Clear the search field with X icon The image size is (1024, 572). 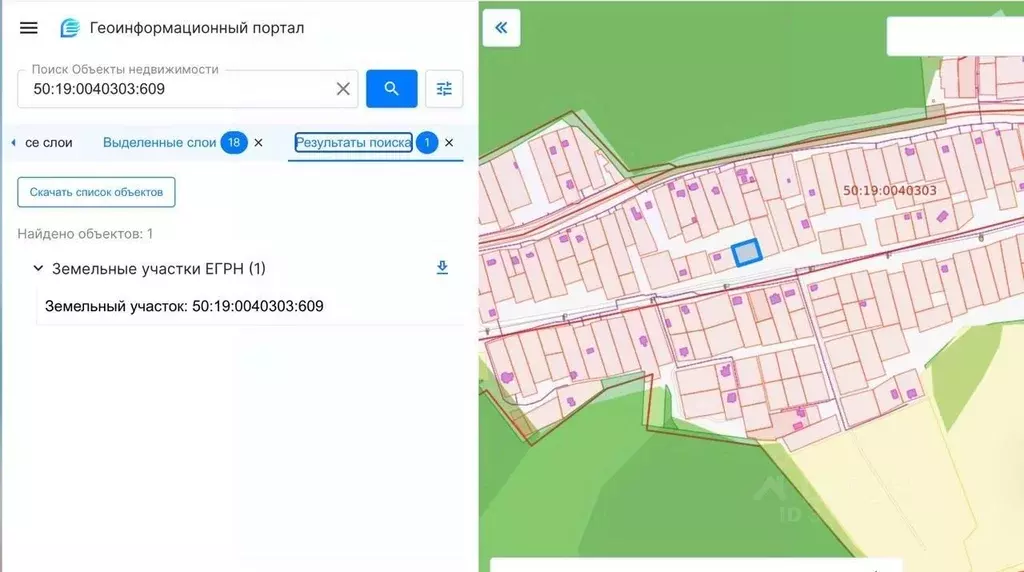(x=343, y=89)
